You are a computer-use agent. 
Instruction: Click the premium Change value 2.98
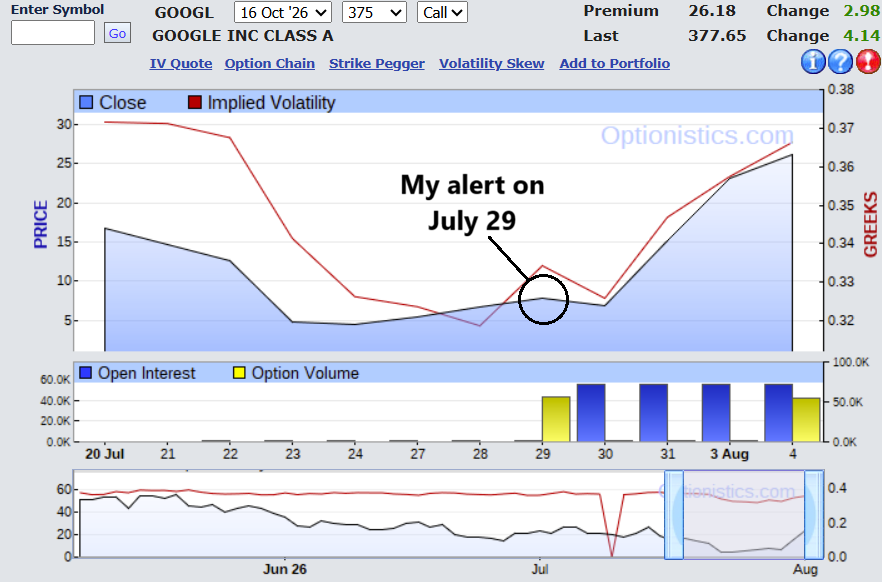pos(861,11)
